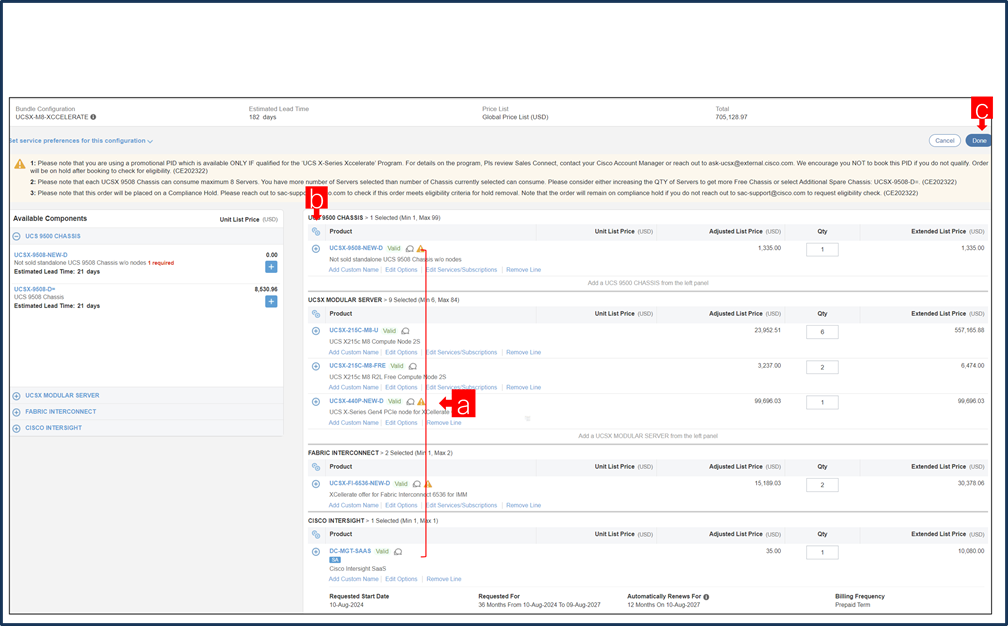
Task: Click support headset icon for DC-MGT-SAAS
Action: click(398, 551)
